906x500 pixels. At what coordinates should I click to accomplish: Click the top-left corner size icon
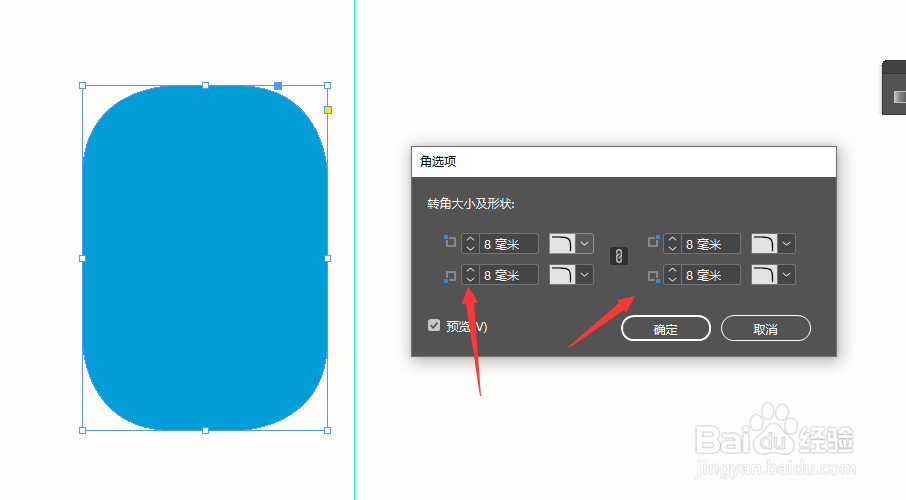coord(450,242)
